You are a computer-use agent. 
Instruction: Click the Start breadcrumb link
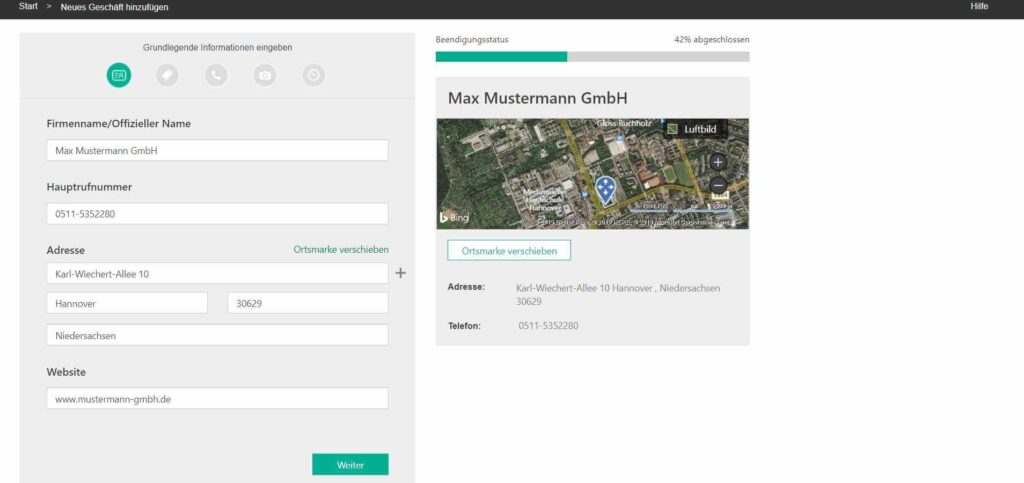[29, 7]
